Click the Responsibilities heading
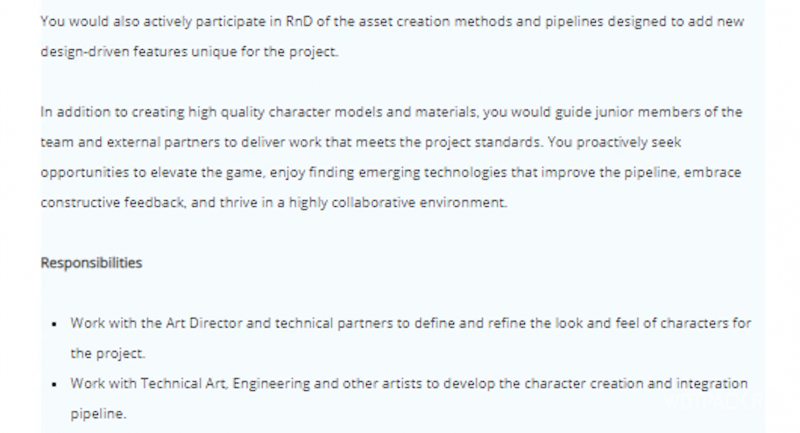This screenshot has width=800, height=433. (x=91, y=263)
